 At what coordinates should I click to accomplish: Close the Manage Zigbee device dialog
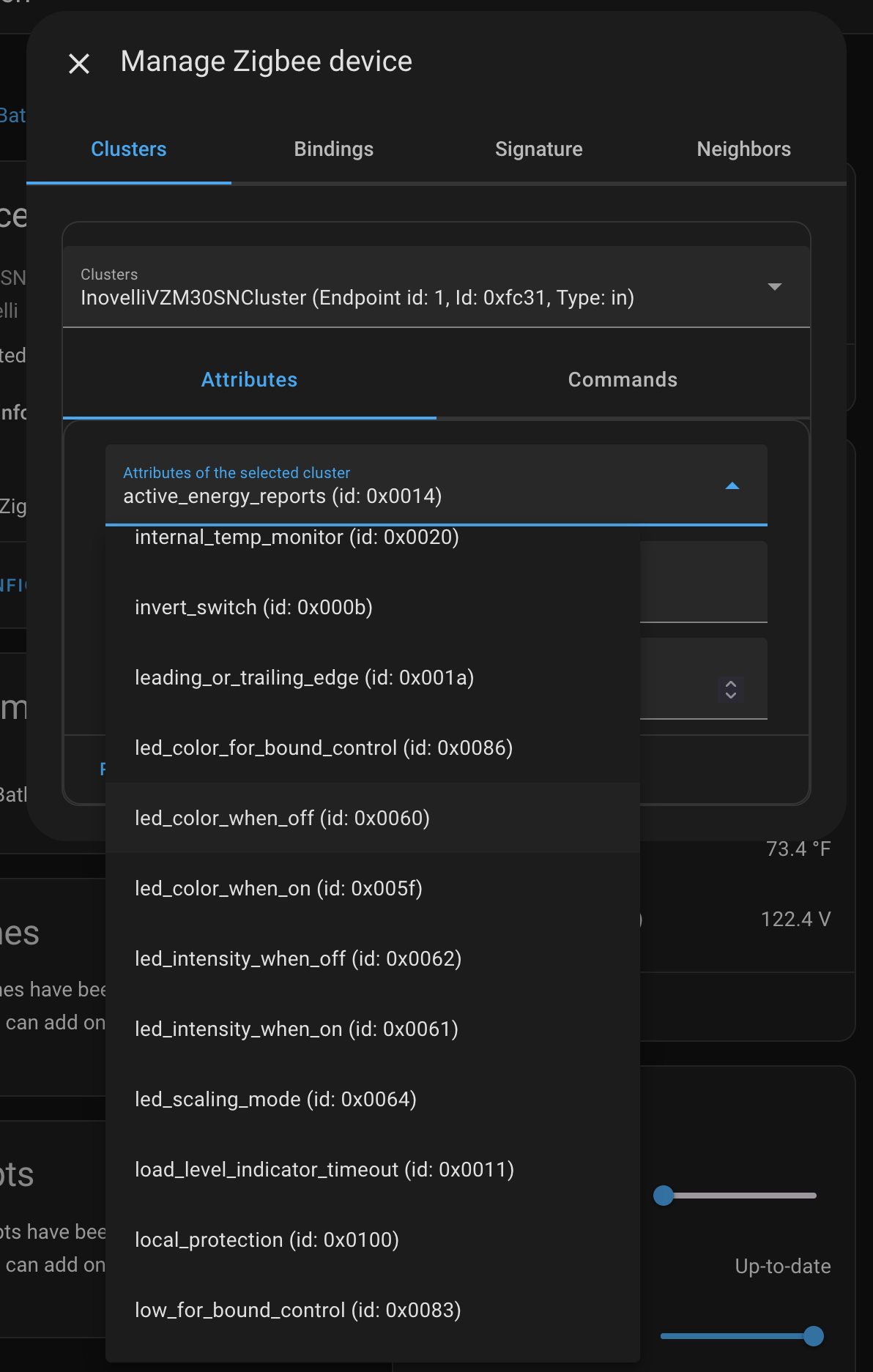[x=79, y=64]
